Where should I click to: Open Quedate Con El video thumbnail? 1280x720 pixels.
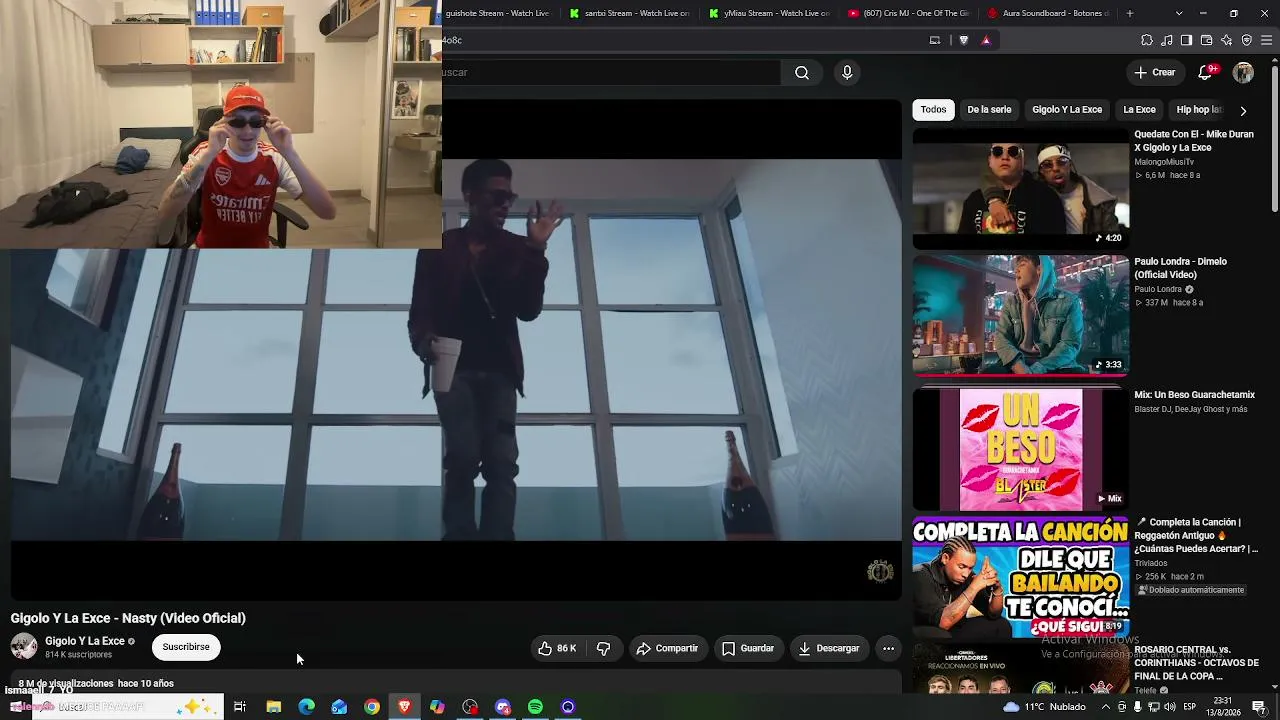coord(1020,188)
